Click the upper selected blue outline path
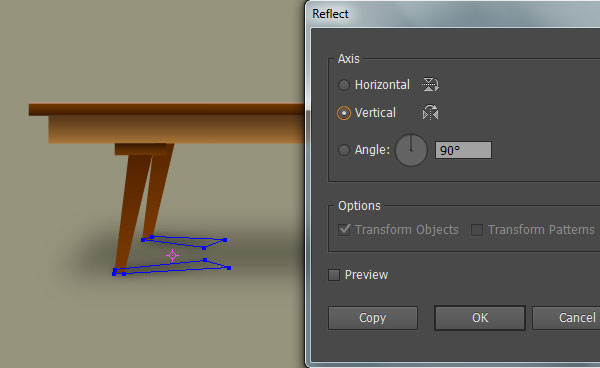This screenshot has width=600, height=368. point(184,242)
